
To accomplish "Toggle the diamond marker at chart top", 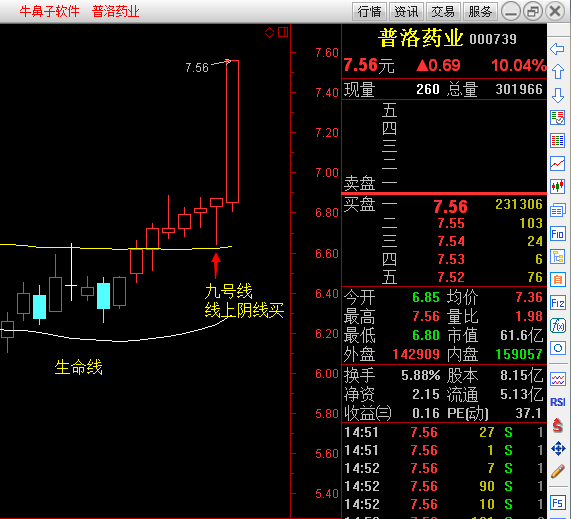I will [269, 32].
